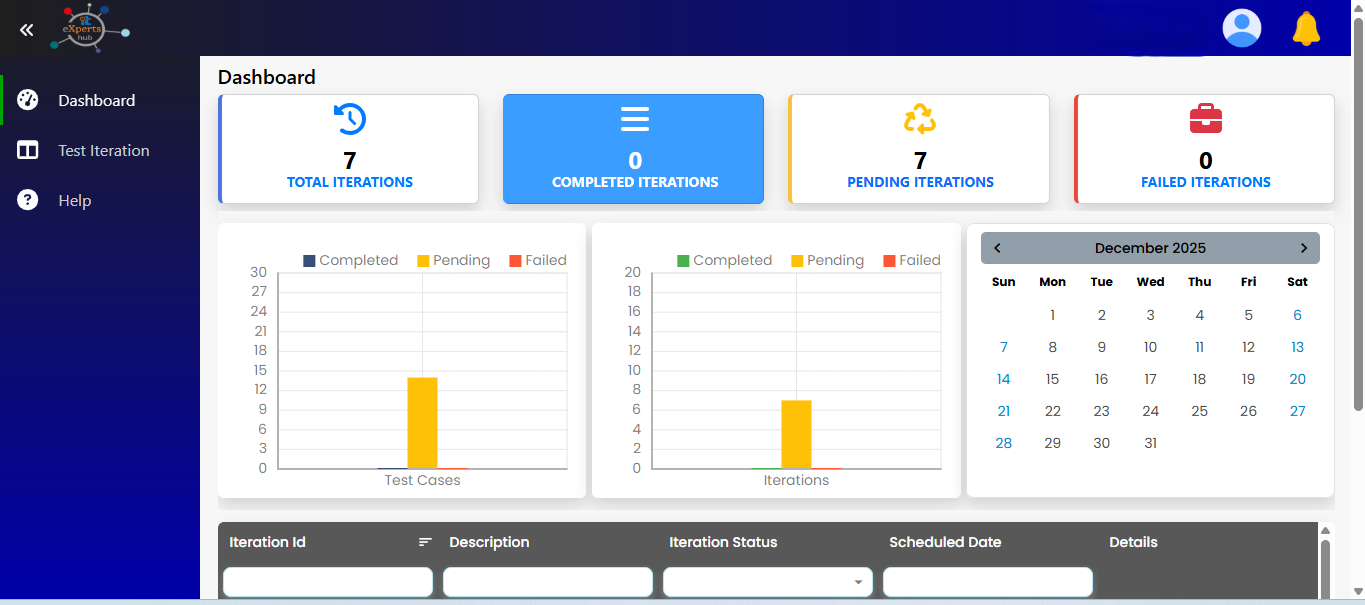Toggle Completed legend in Test Cases chart
This screenshot has height=605, width=1365.
coord(350,261)
